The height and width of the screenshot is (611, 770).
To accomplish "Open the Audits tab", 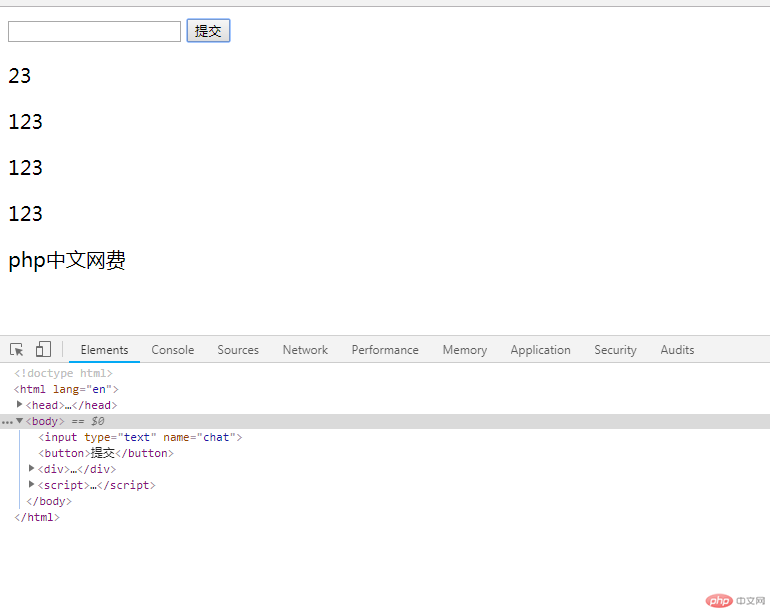I will tap(677, 350).
